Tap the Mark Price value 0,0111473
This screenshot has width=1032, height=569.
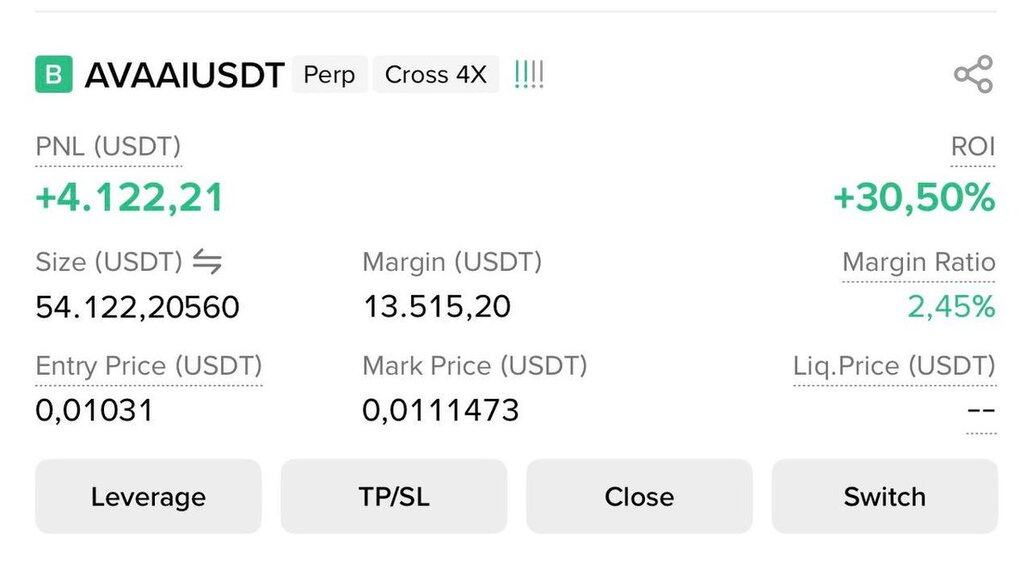[x=441, y=410]
